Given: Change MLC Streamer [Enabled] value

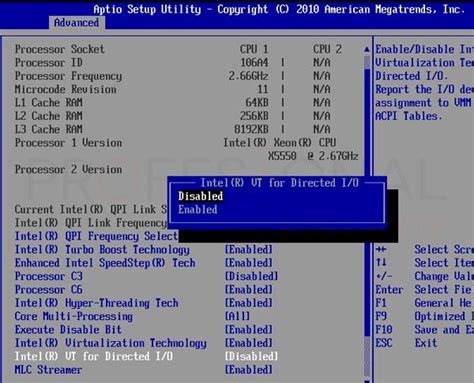Looking at the screenshot, I should tap(249, 369).
